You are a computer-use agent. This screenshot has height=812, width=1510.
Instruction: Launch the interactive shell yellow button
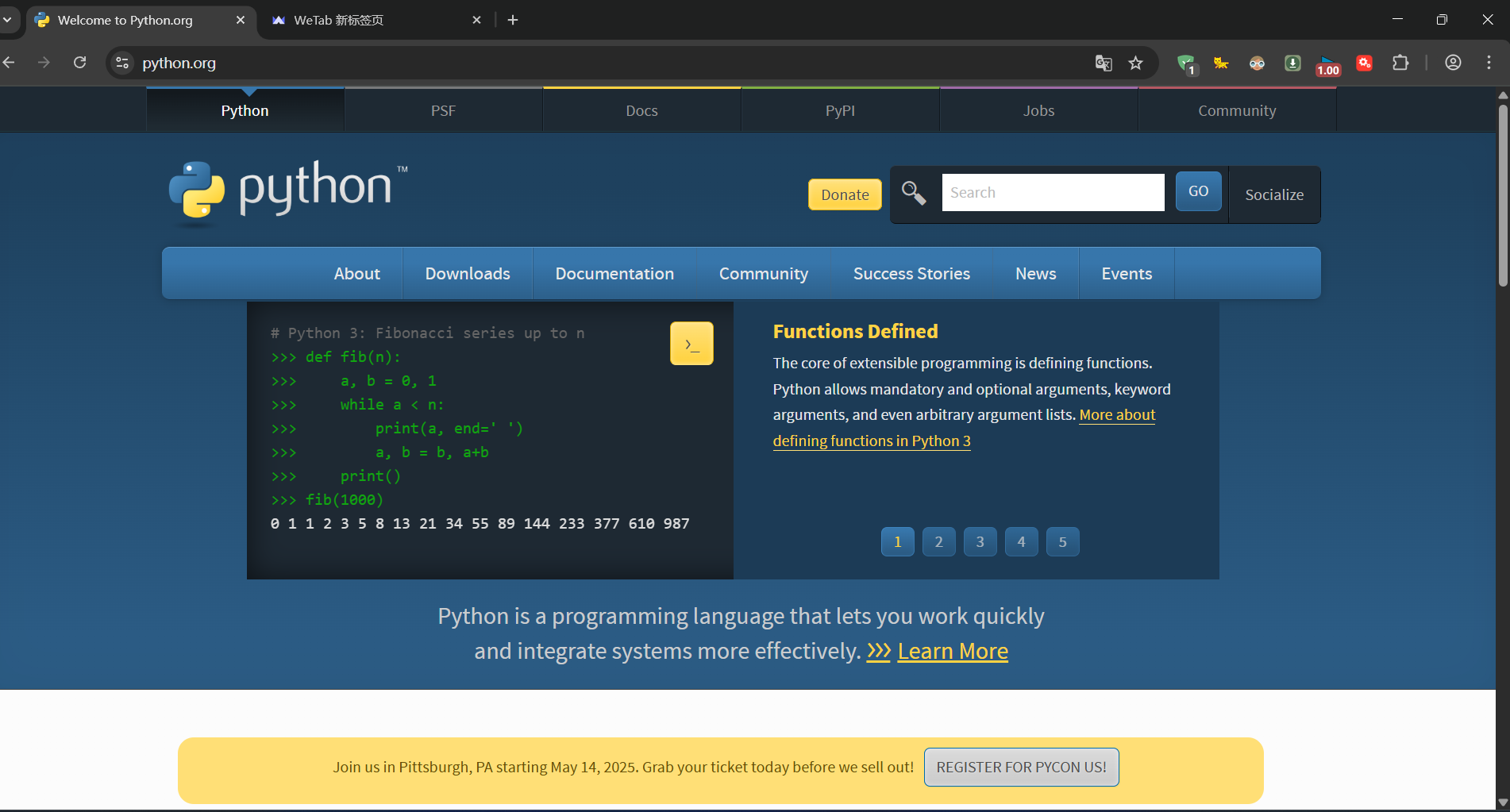691,344
